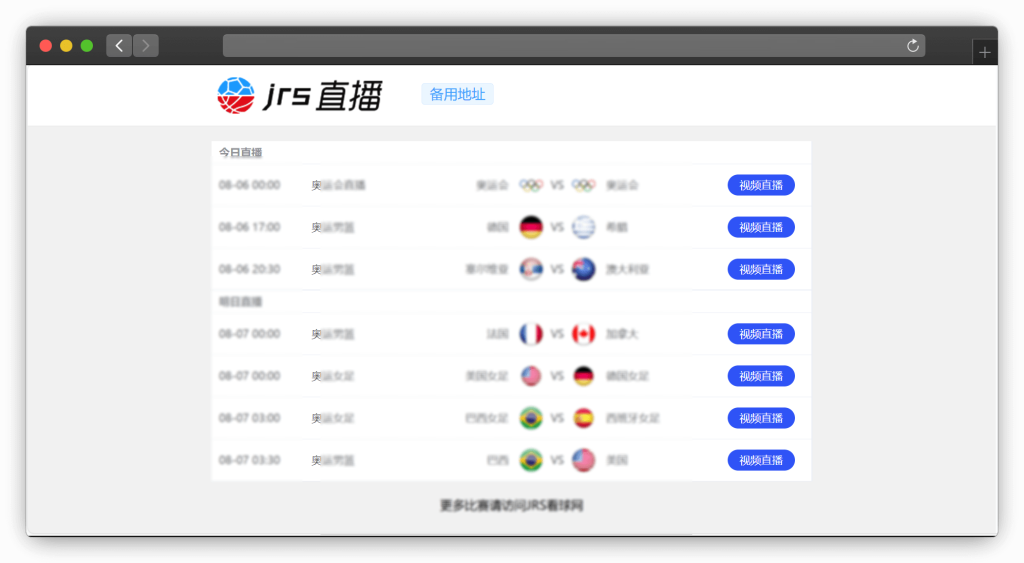Viewport: 1024px width, 563px height.
Task: Click the 明日直播 section heading
Action: (x=240, y=302)
